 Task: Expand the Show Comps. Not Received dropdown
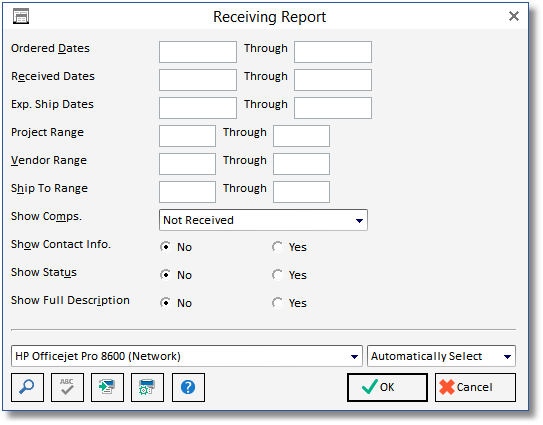(x=263, y=220)
